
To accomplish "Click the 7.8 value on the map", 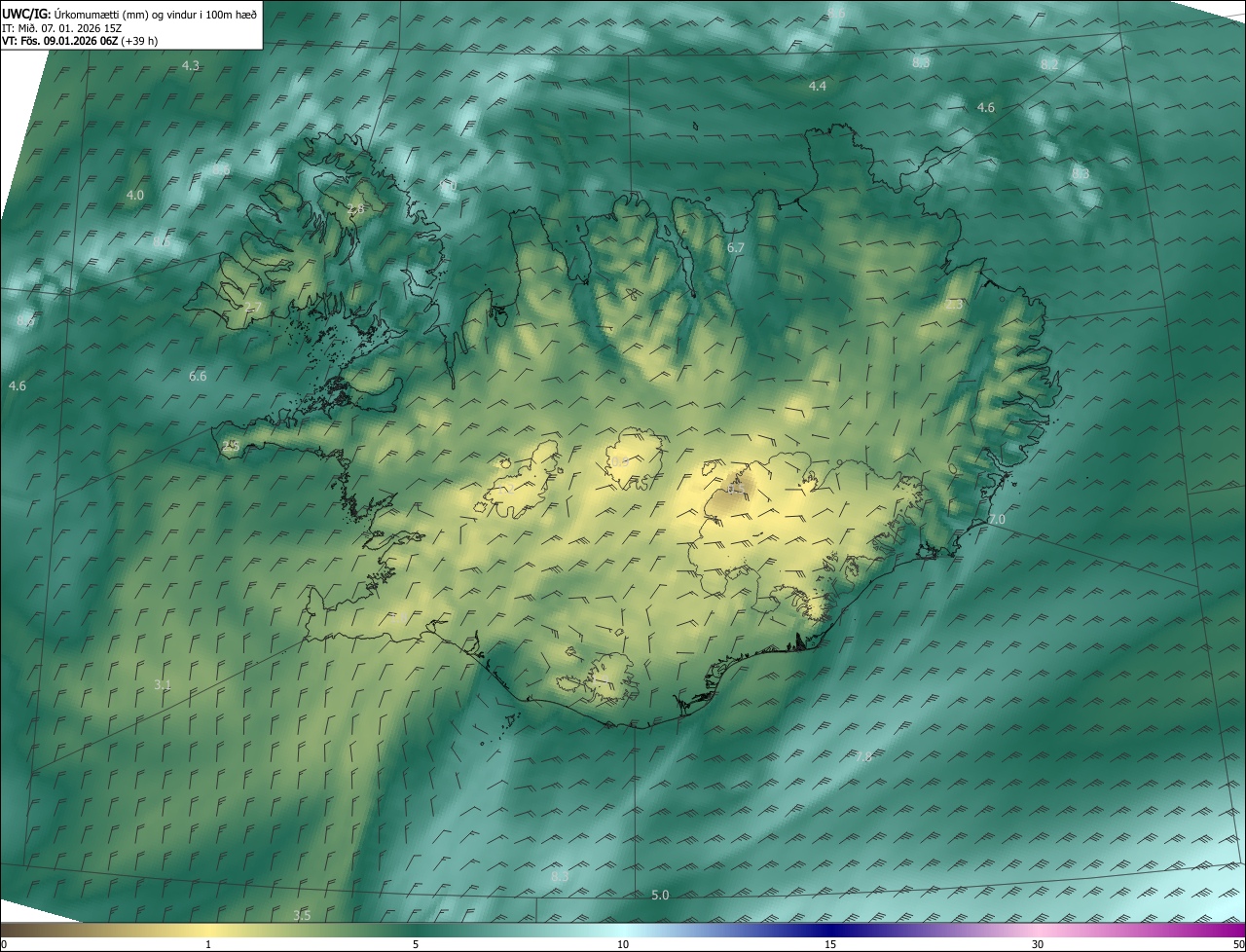I will coord(863,757).
